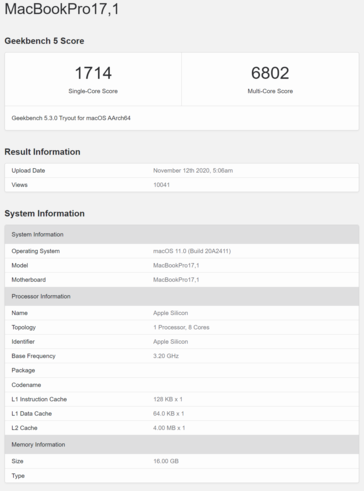This screenshot has width=364, height=491.
Task: Click the Identifier label
Action: point(23,342)
